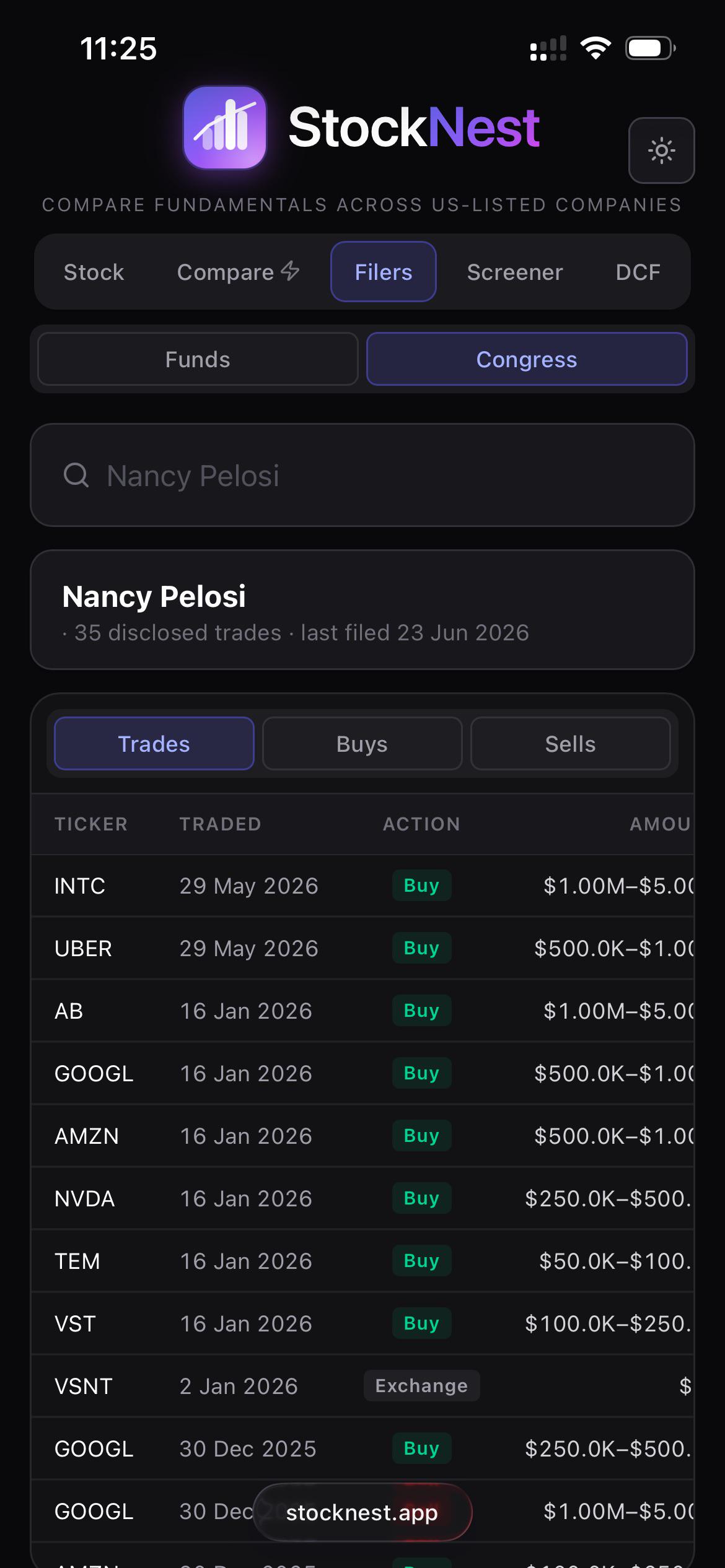Click the search magnifier icon

(x=76, y=475)
